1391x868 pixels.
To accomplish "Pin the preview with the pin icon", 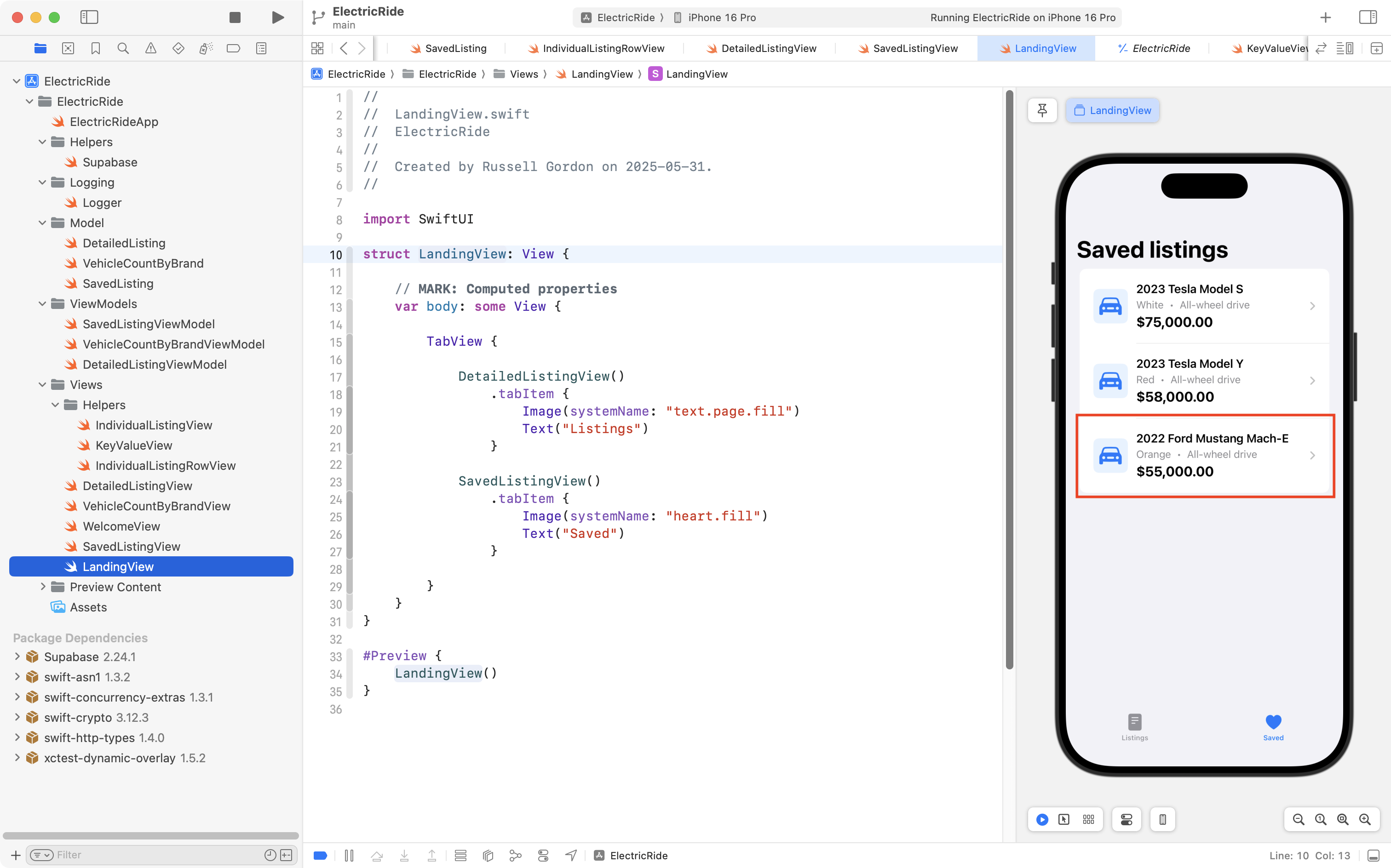I will 1042,110.
